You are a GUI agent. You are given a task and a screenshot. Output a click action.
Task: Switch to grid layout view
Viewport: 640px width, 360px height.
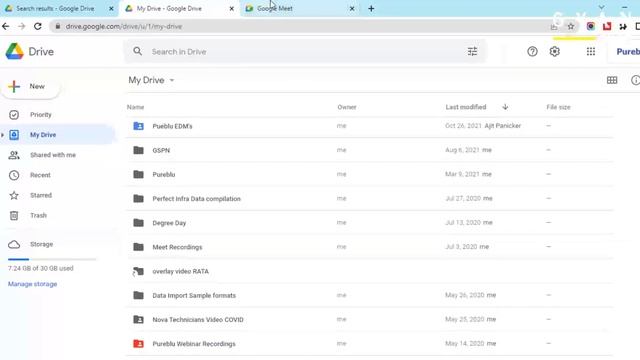[x=612, y=80]
